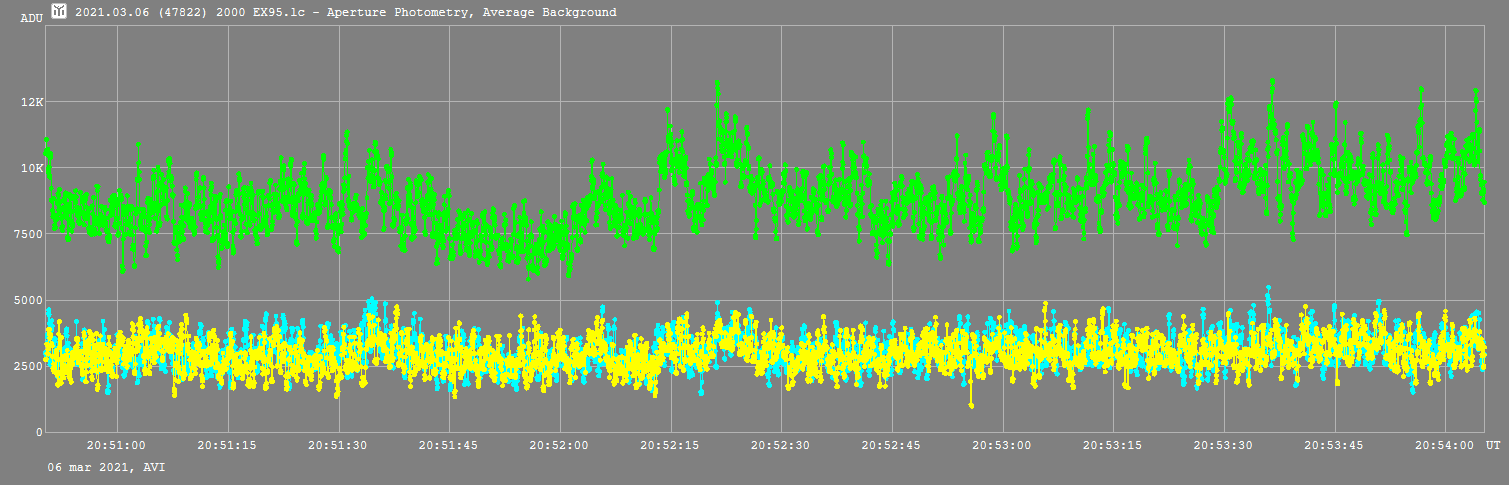Click the '20:52:00' time label
1509x485 pixels.
pyautogui.click(x=559, y=447)
